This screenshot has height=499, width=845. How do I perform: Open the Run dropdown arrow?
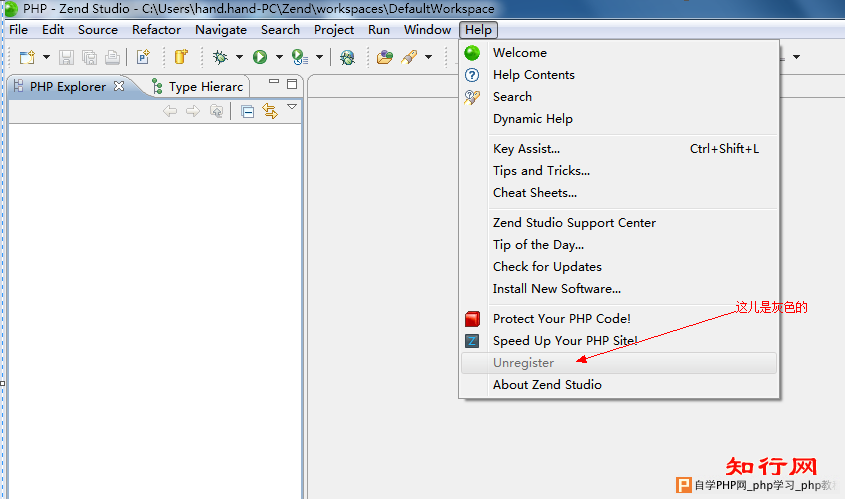(x=279, y=57)
